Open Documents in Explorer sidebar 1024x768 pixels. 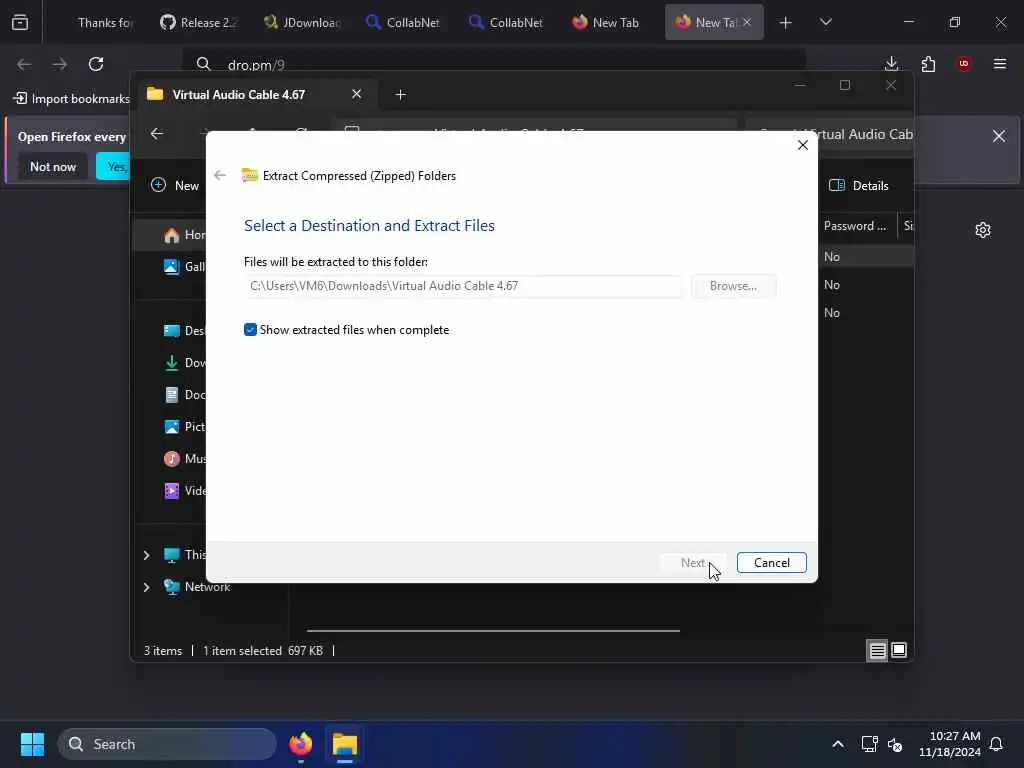(x=185, y=394)
